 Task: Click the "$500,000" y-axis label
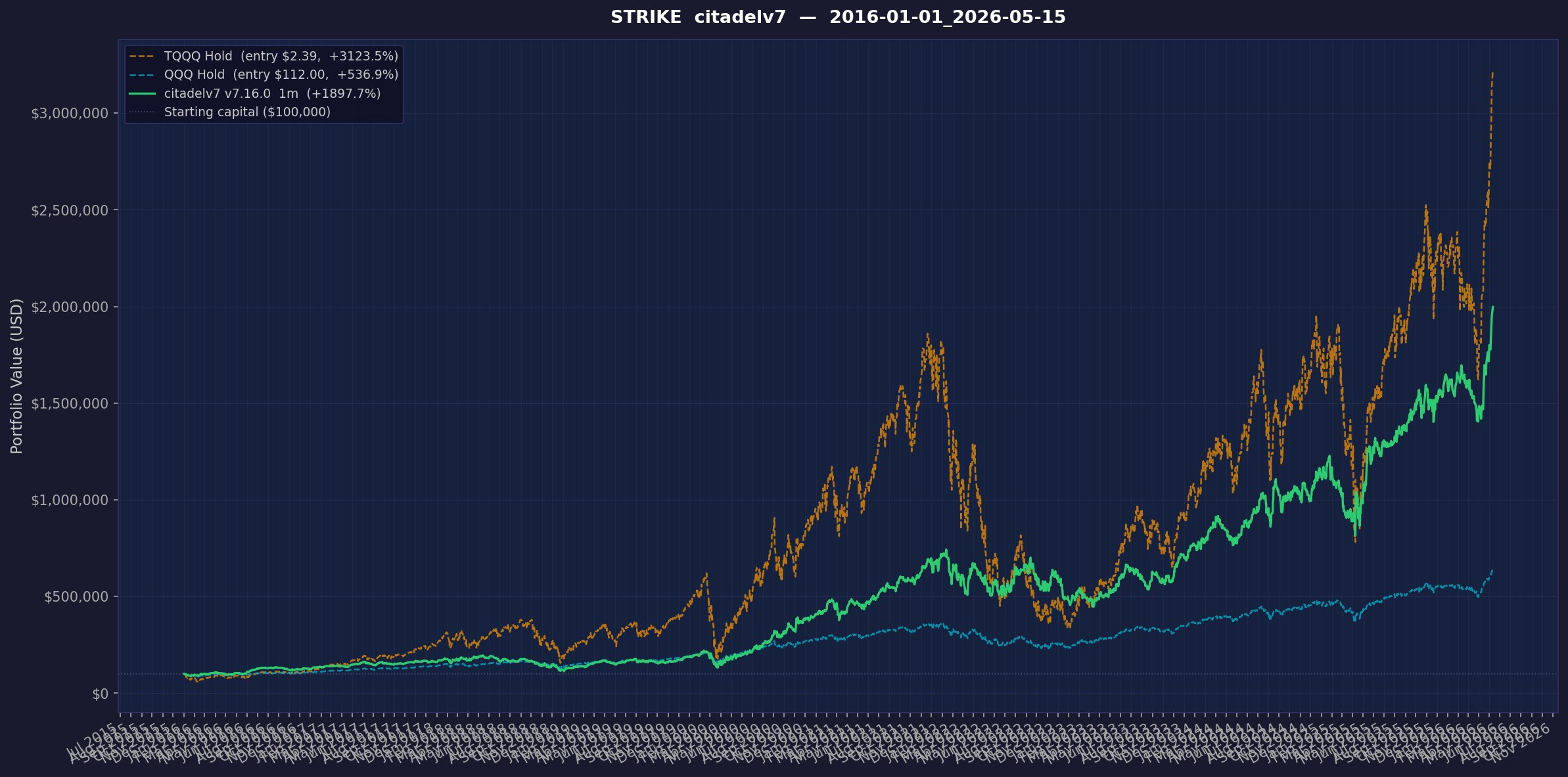(76, 597)
